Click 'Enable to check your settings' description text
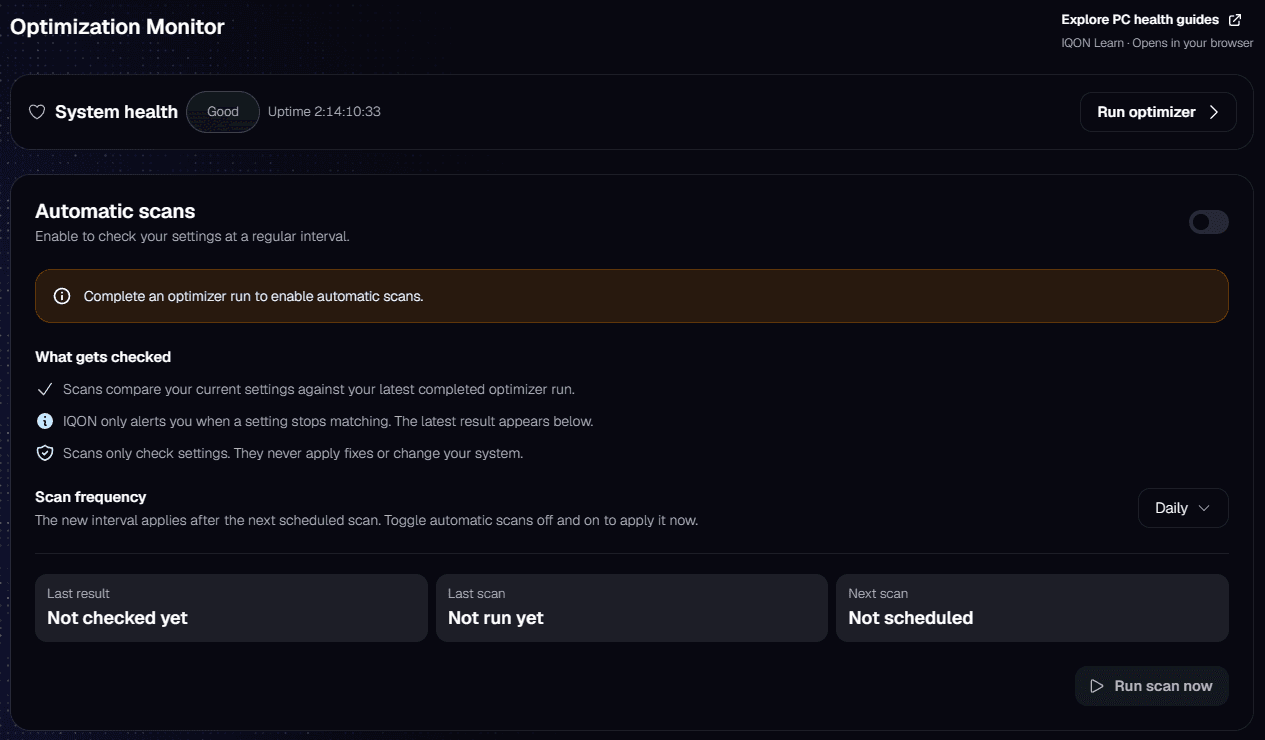The width and height of the screenshot is (1265, 740). pos(192,237)
